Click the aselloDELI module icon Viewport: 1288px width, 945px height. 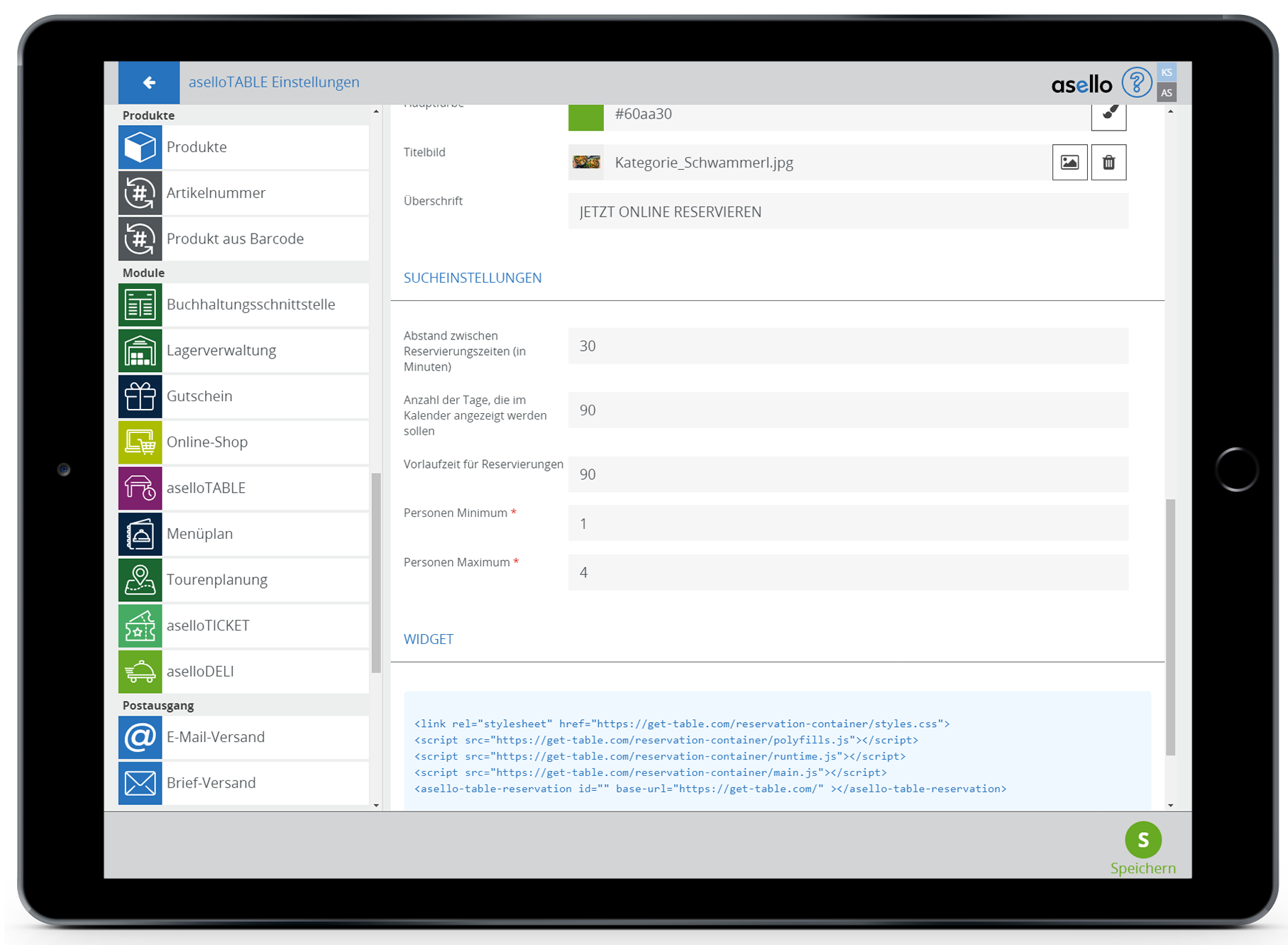coord(141,672)
